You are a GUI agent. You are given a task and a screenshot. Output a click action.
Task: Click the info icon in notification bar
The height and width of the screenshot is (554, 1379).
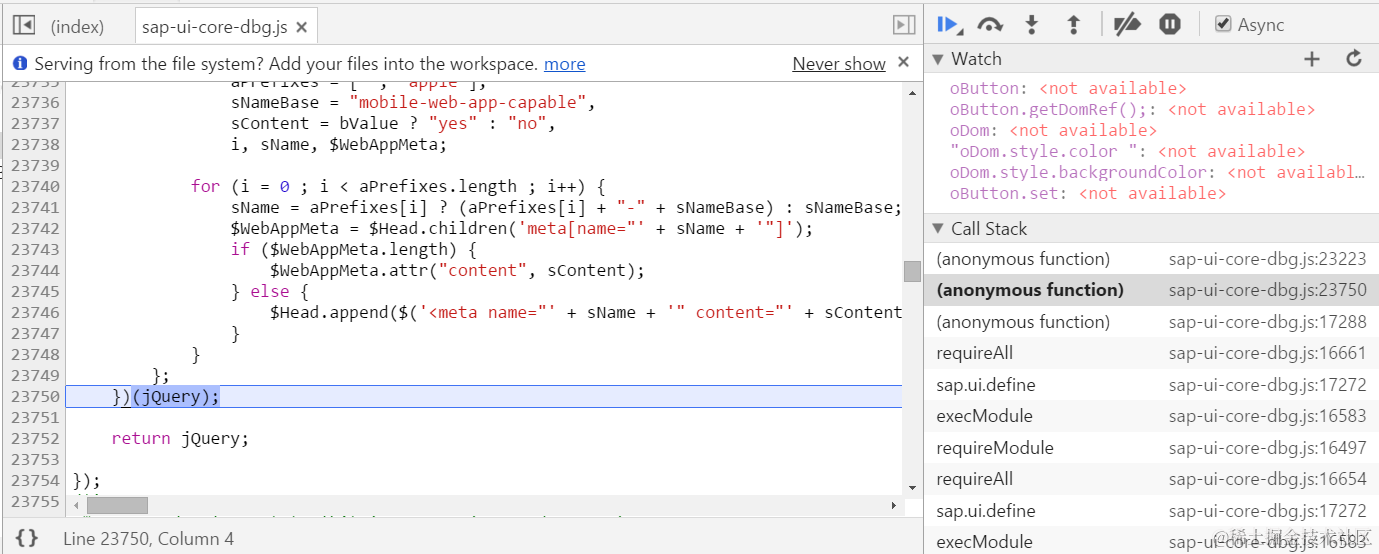[20, 64]
